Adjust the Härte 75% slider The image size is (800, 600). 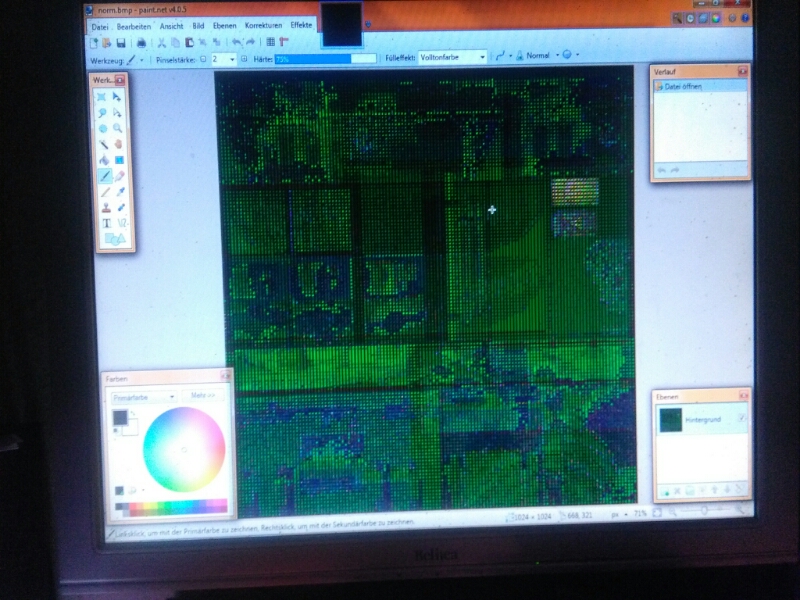[326, 59]
